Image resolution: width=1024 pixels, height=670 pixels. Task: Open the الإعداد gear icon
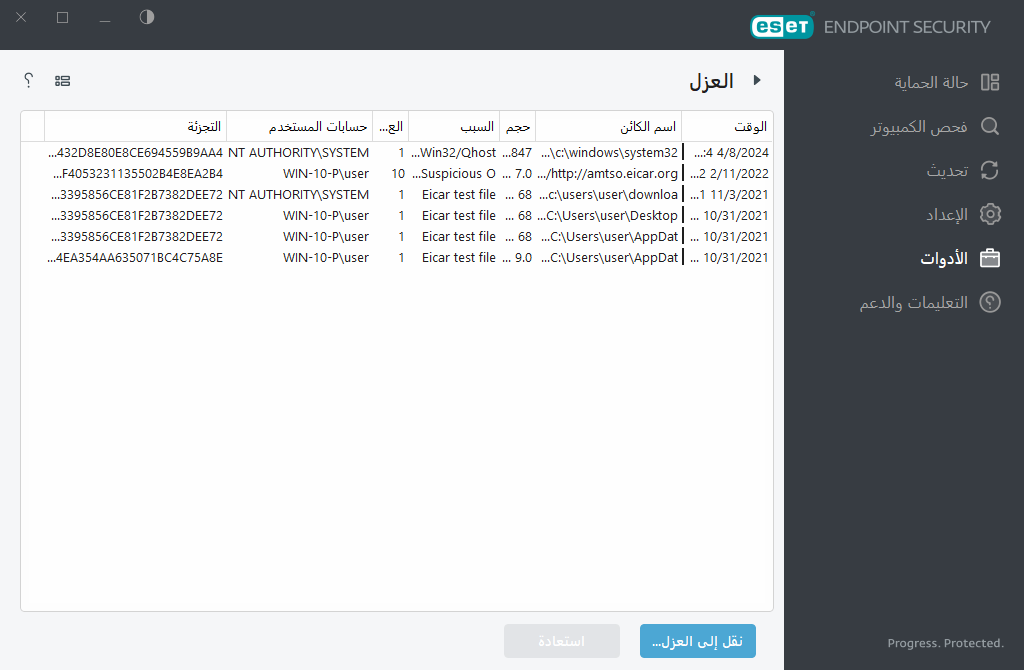click(x=990, y=214)
